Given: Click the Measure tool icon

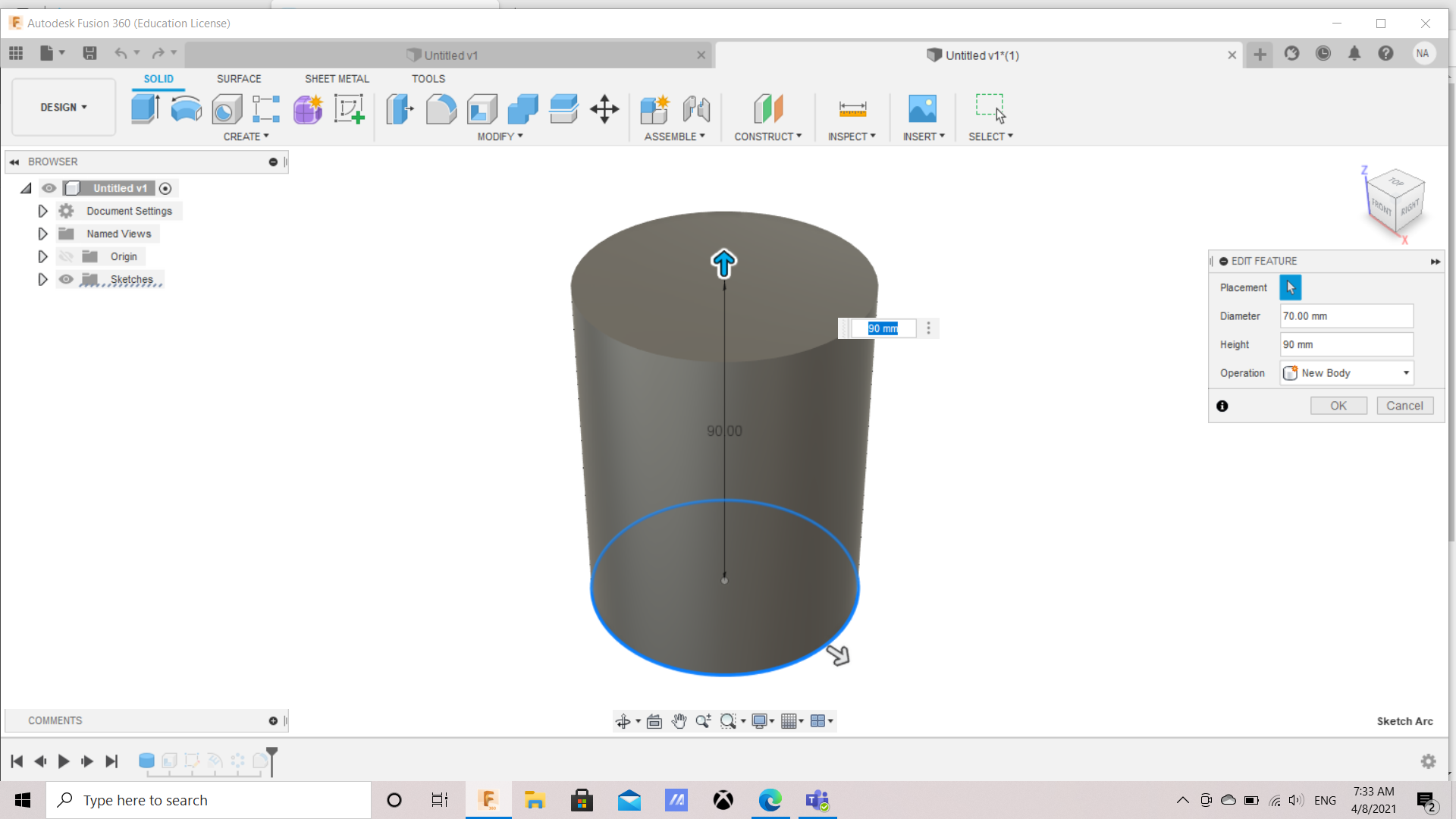Looking at the screenshot, I should tap(852, 108).
